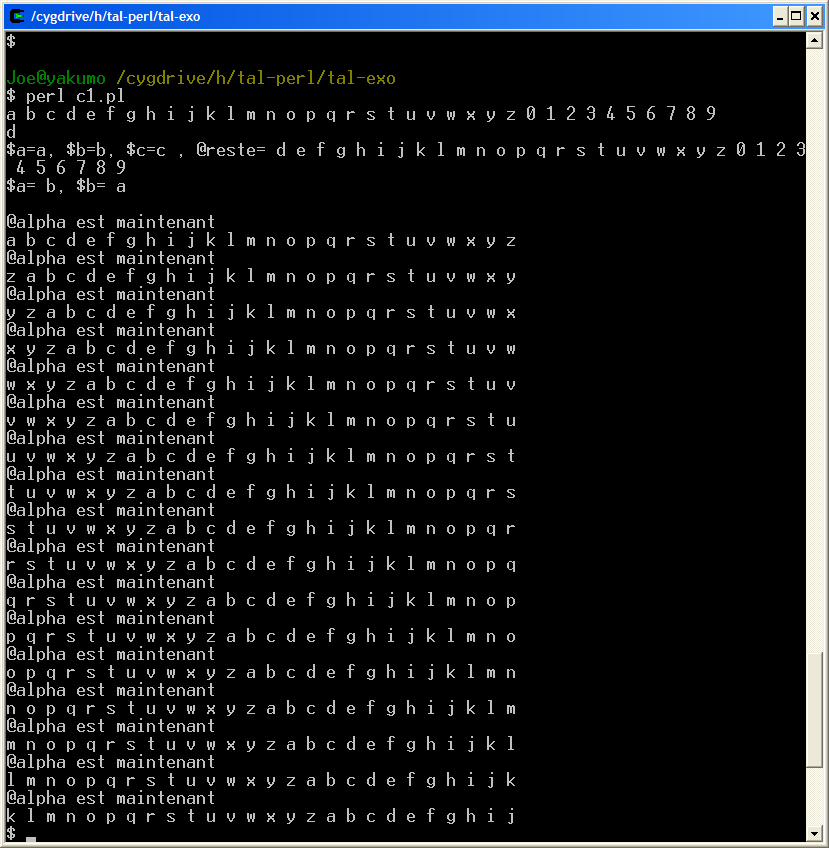
Task: Click the green prompt text Joe@yakumo
Action: (x=56, y=78)
